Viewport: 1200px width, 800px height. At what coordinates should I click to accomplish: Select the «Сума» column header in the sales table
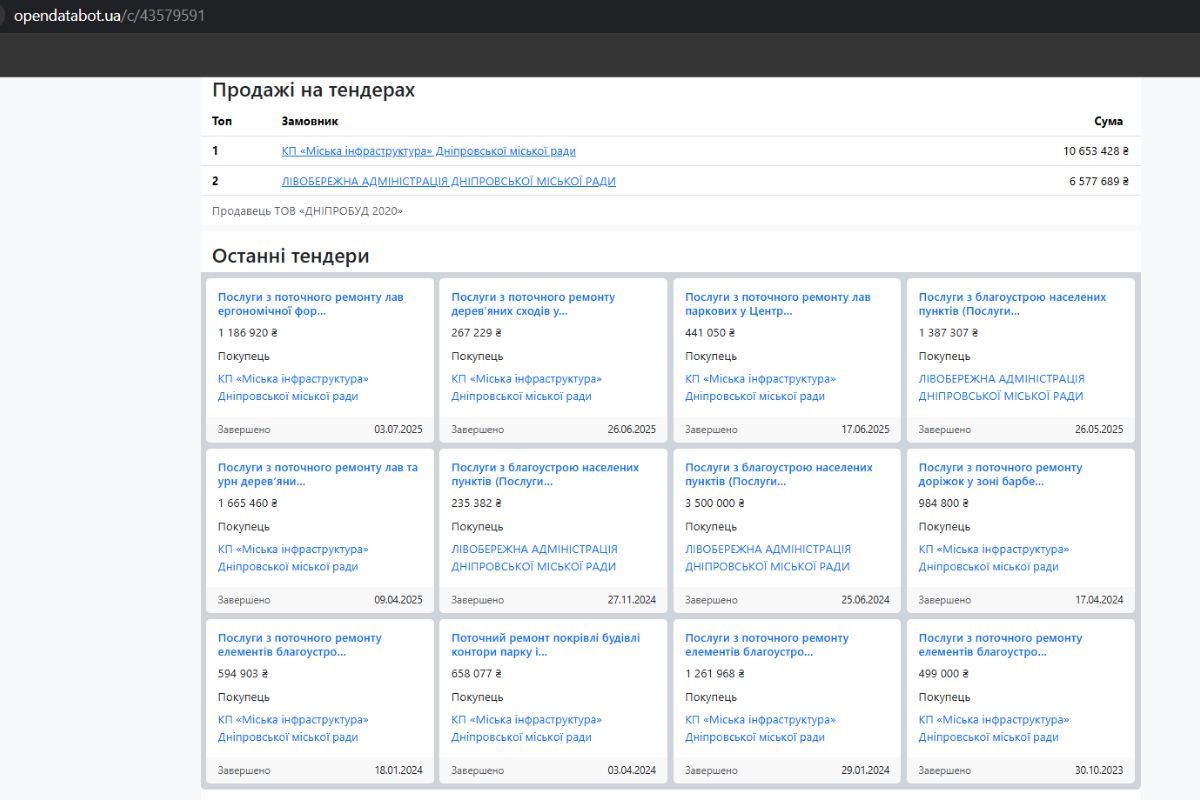1111,121
